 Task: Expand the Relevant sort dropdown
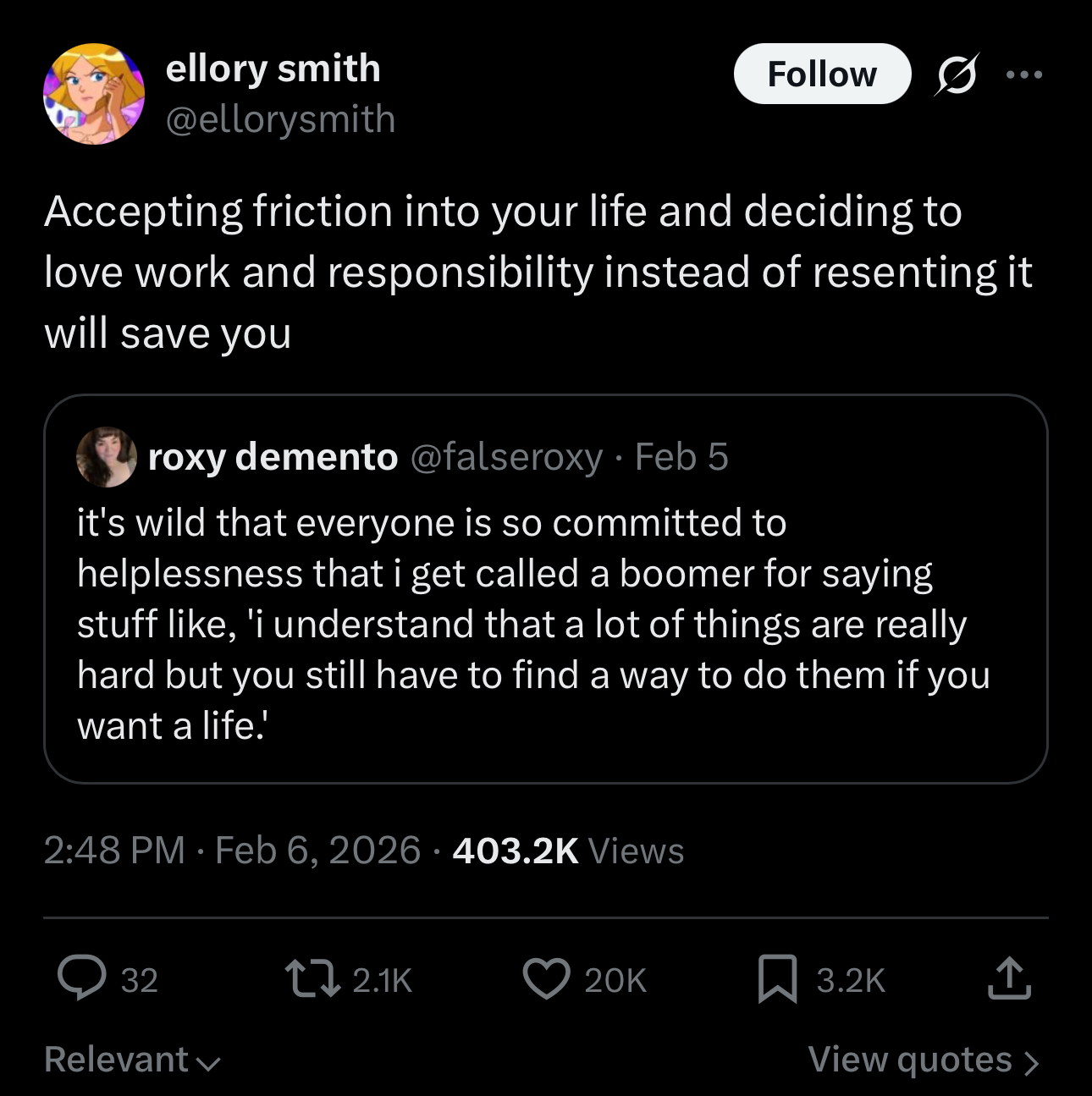[132, 1060]
